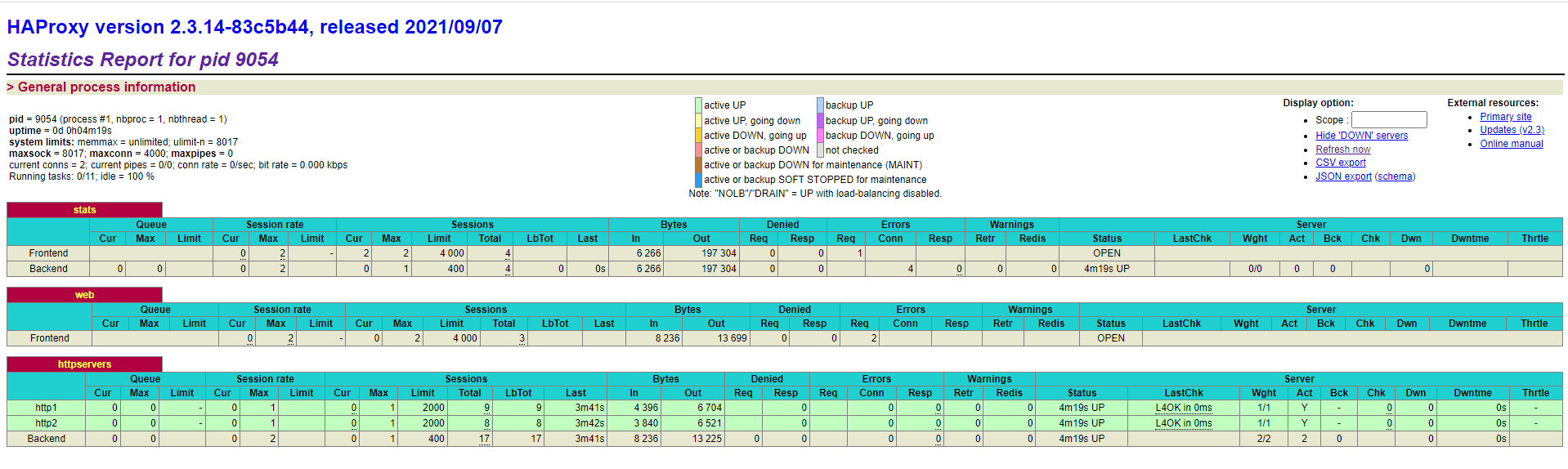1568x469 pixels.
Task: Click the http1 server row name
Action: [46, 408]
